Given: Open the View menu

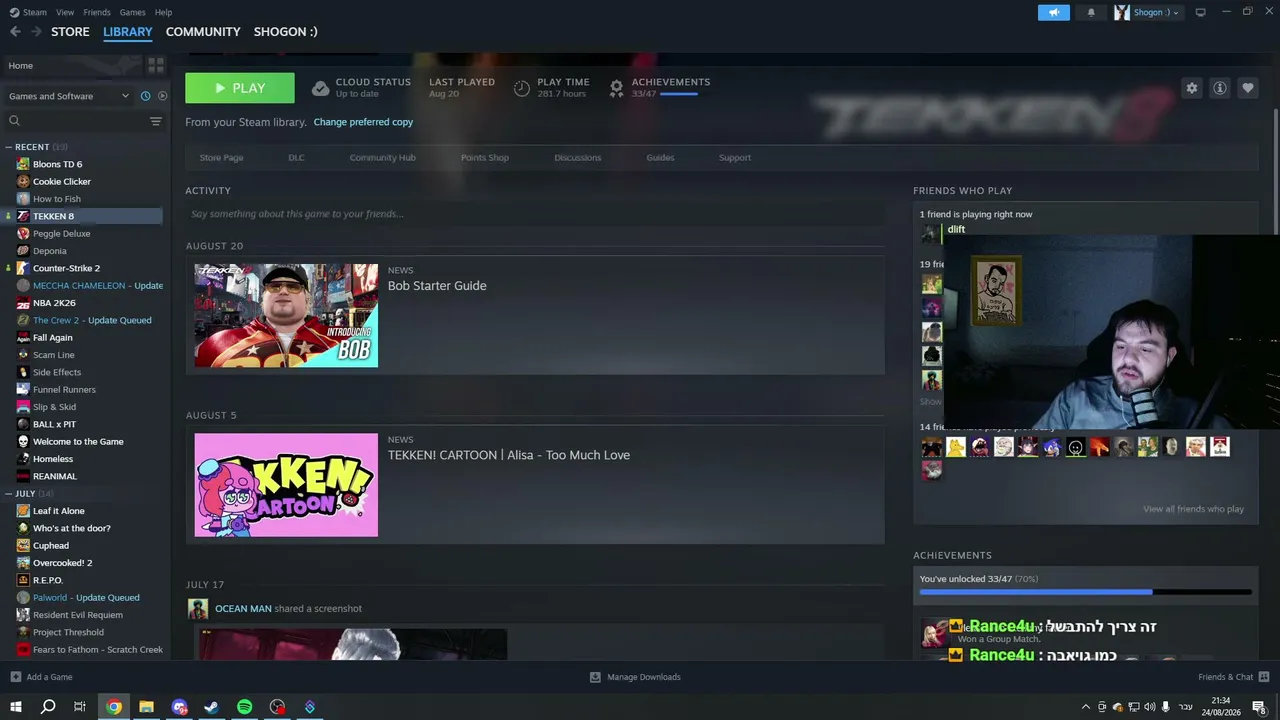Looking at the screenshot, I should point(65,12).
